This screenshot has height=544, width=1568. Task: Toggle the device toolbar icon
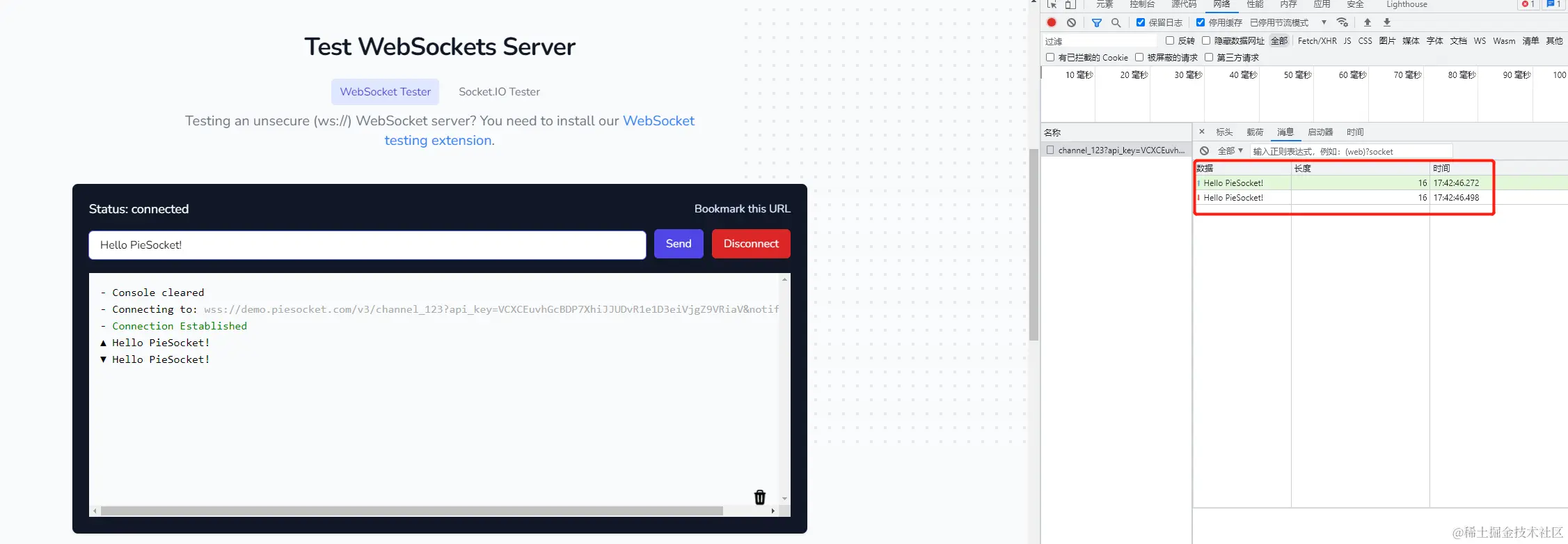coord(1070,4)
